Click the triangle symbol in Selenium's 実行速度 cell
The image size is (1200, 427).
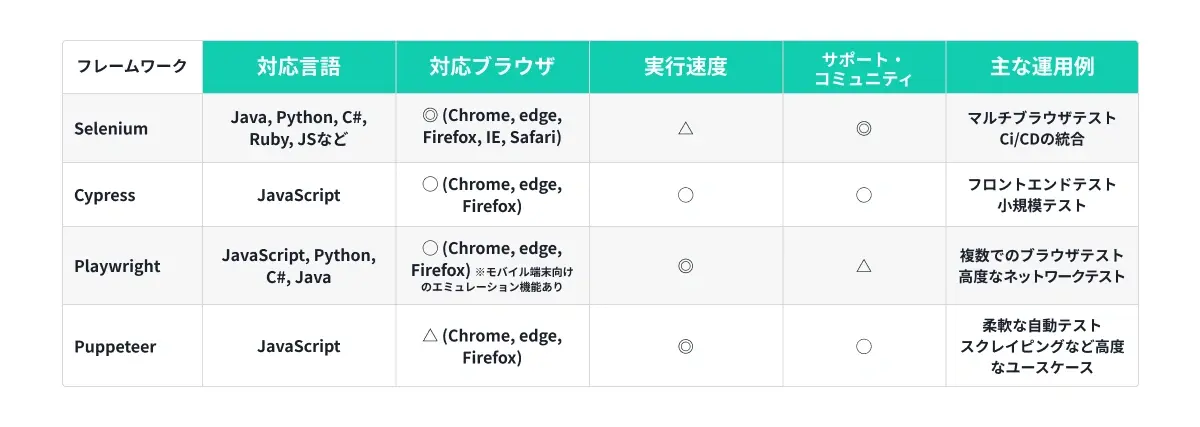pyautogui.click(x=686, y=128)
